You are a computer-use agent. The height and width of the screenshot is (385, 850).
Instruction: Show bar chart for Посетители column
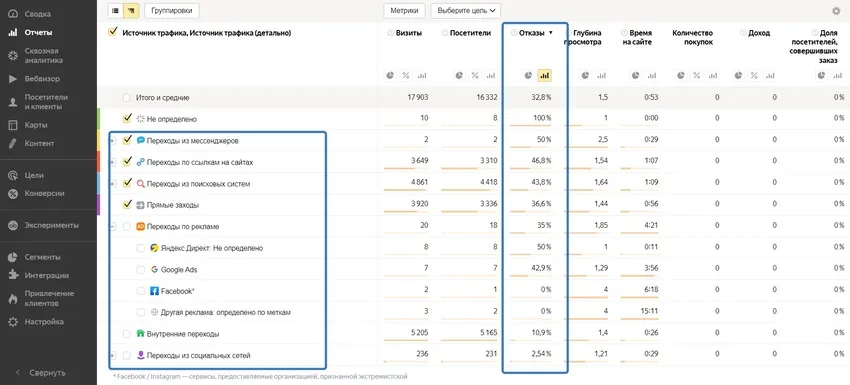coord(491,75)
